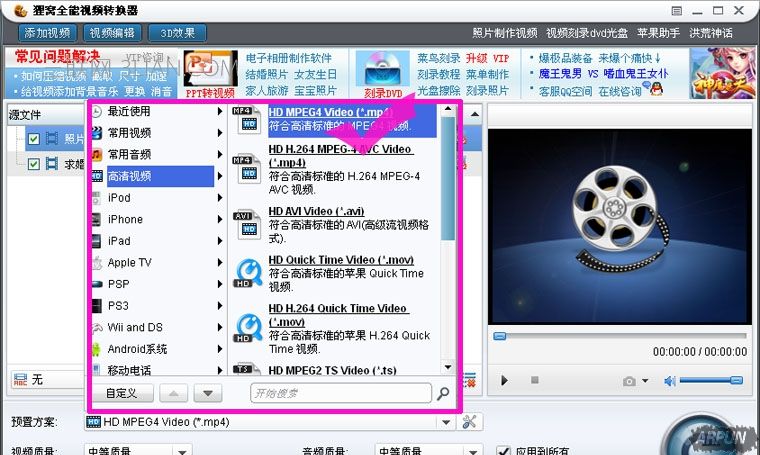The height and width of the screenshot is (455, 760).
Task: Open the app menu icon in title bar
Action: point(677,11)
